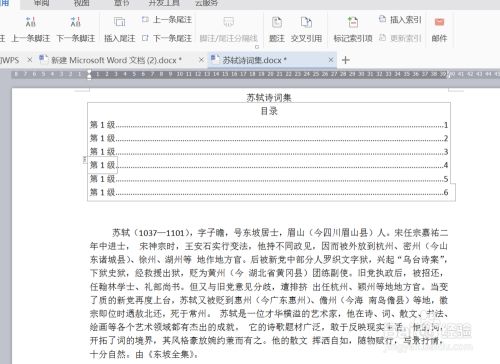Open the 开发工具 ribbon tab
500x364 pixels.
click(164, 3)
